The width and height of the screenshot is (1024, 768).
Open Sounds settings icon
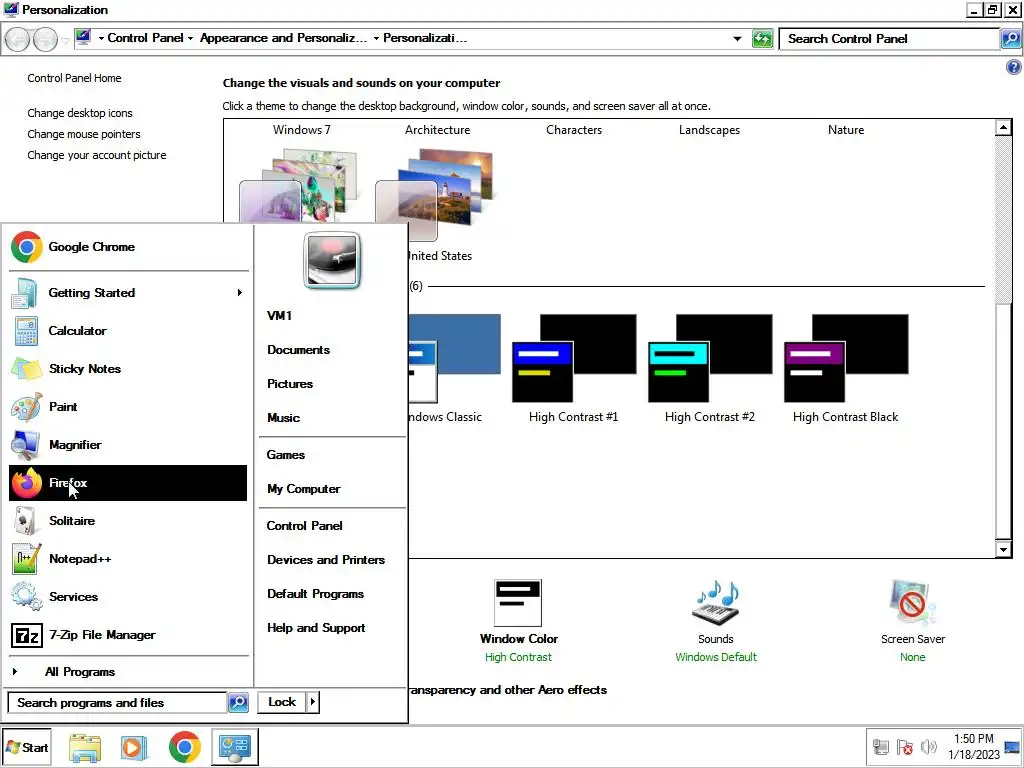click(x=715, y=603)
